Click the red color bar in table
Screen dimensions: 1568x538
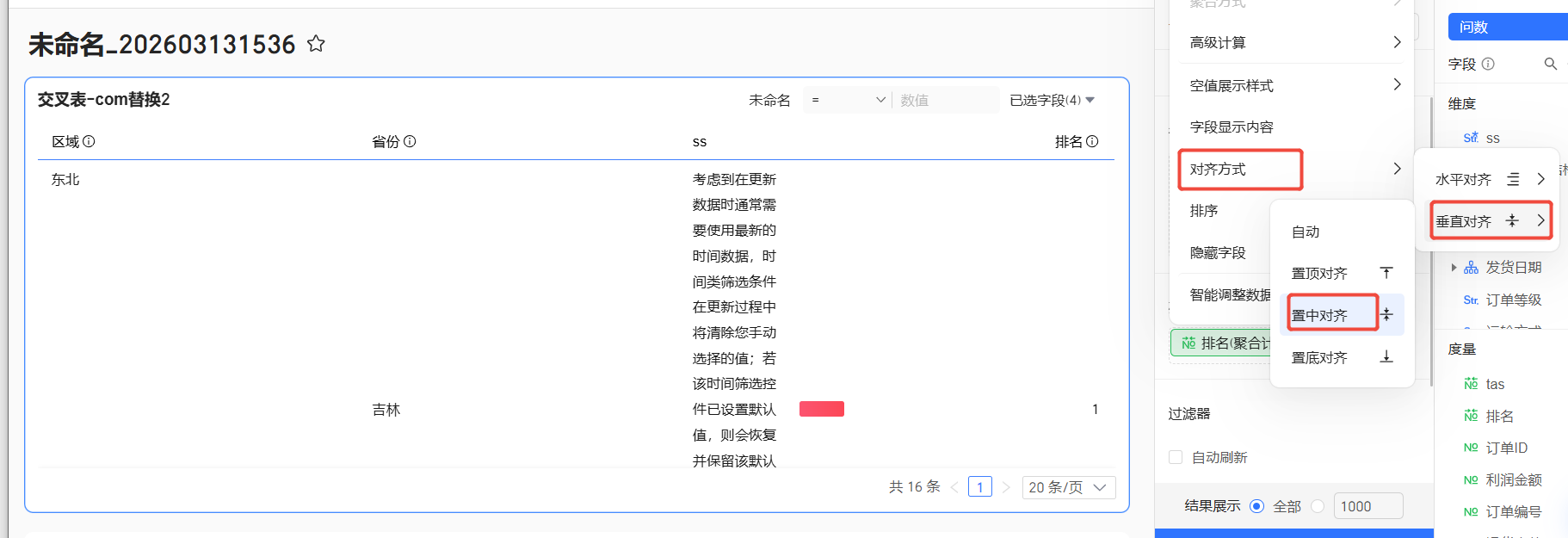(821, 409)
